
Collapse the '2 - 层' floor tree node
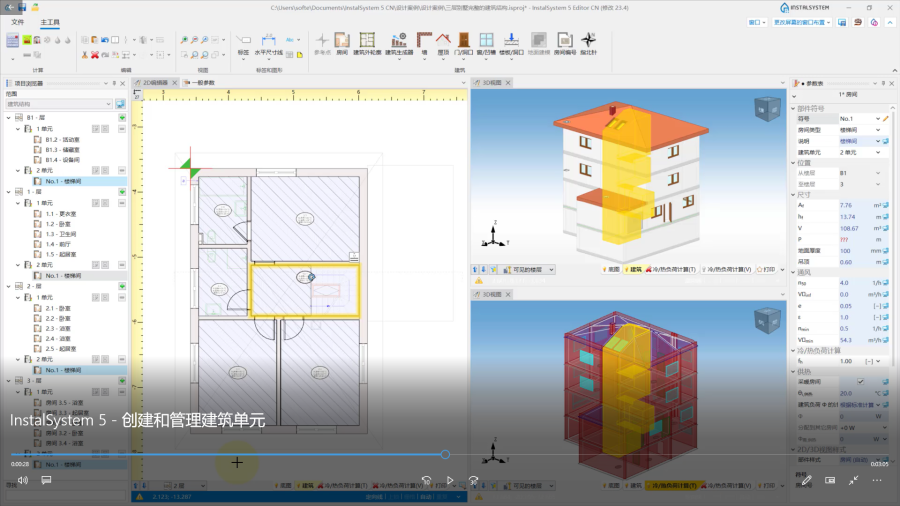[x=9, y=286]
